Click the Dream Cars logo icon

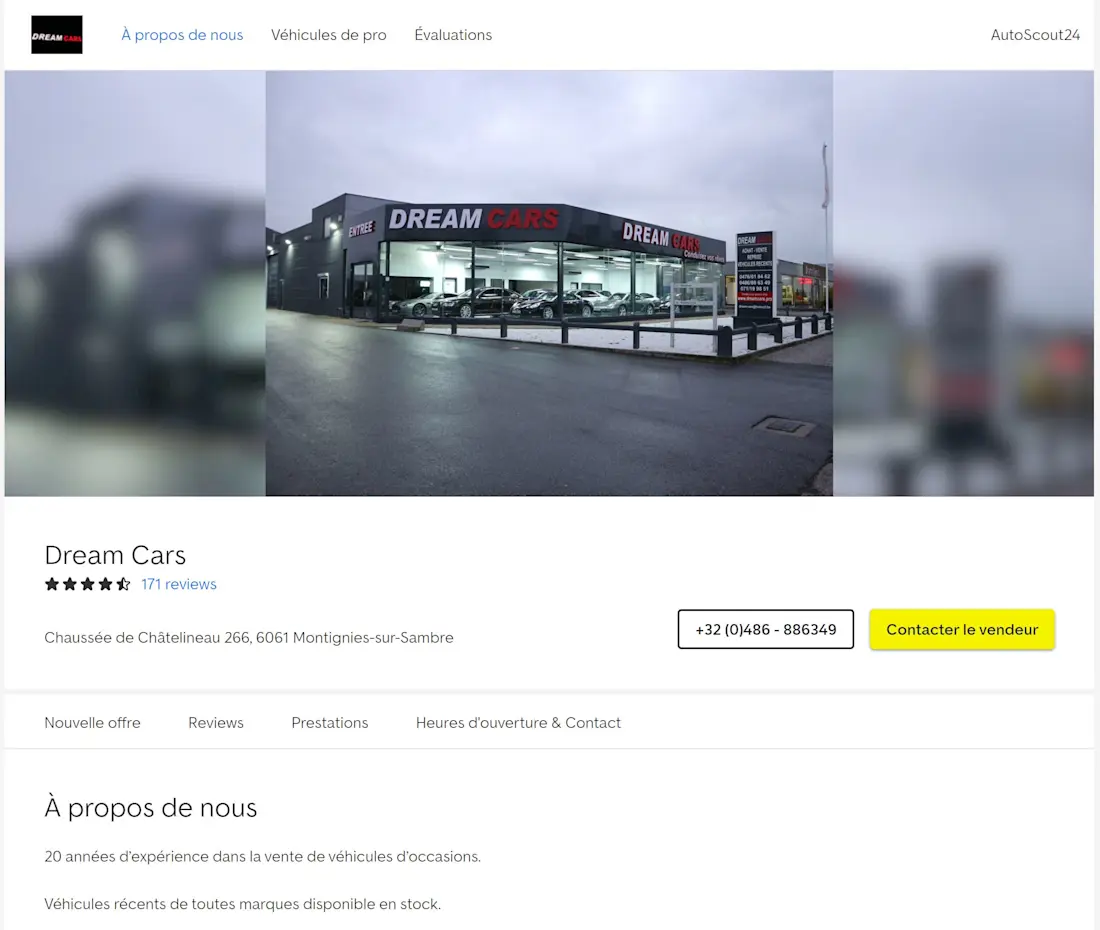[x=57, y=34]
